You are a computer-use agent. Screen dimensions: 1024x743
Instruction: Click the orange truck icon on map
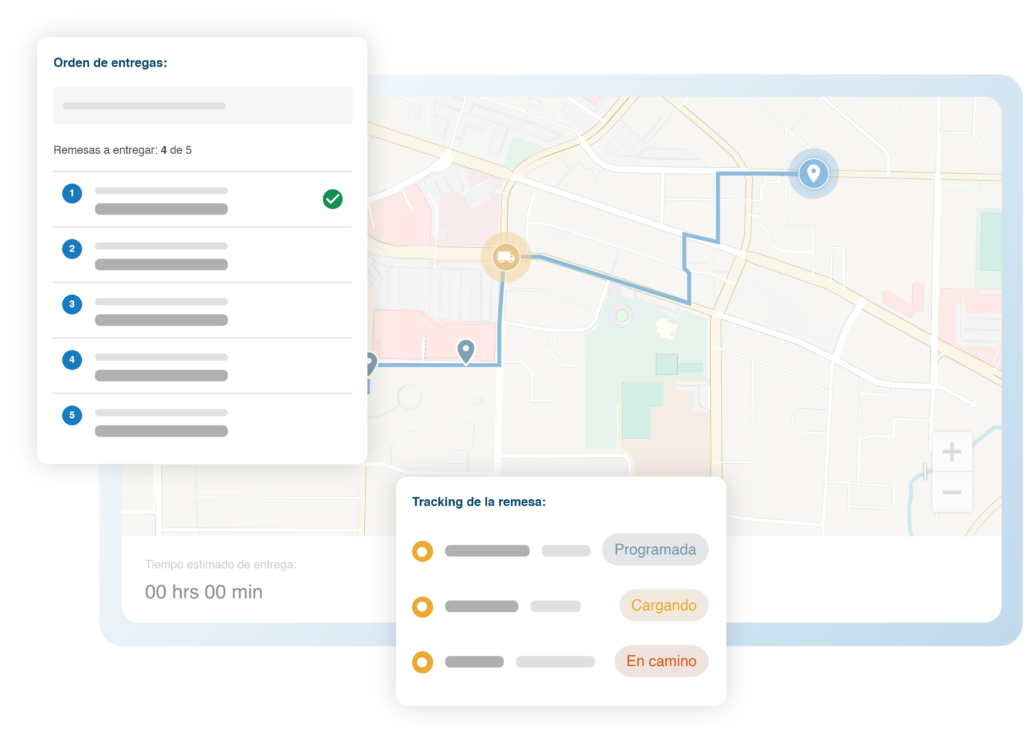pos(506,257)
